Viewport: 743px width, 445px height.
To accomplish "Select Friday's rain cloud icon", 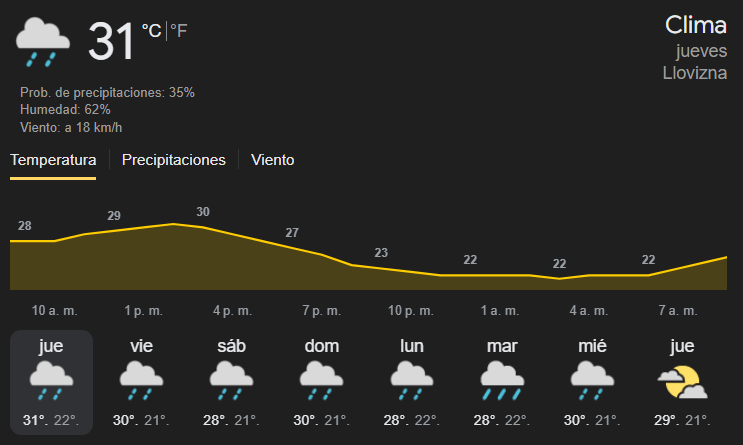I will click(141, 381).
